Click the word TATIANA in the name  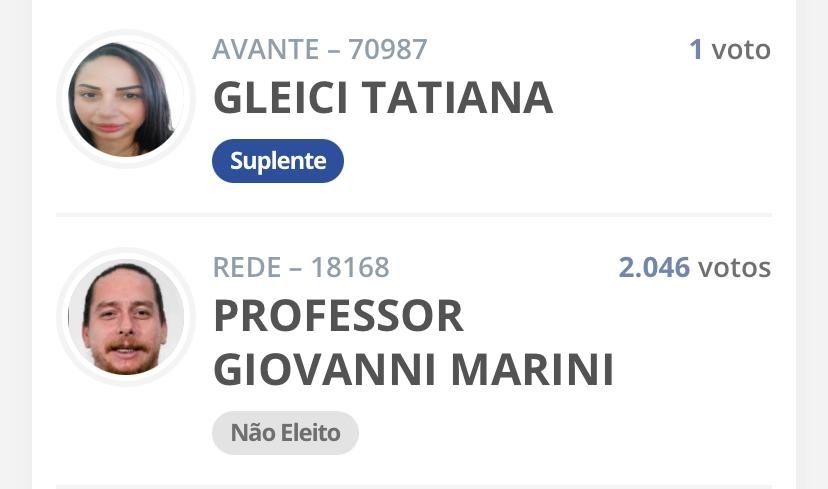[x=457, y=98]
